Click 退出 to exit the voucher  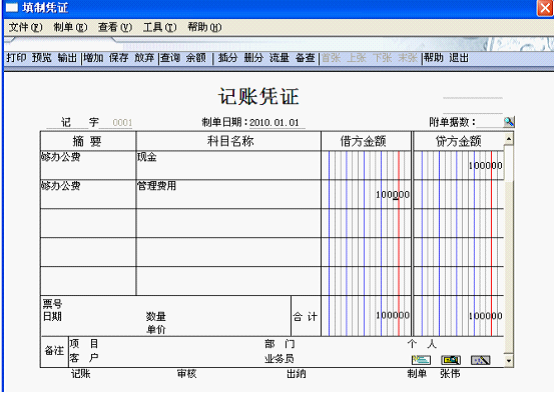(459, 58)
